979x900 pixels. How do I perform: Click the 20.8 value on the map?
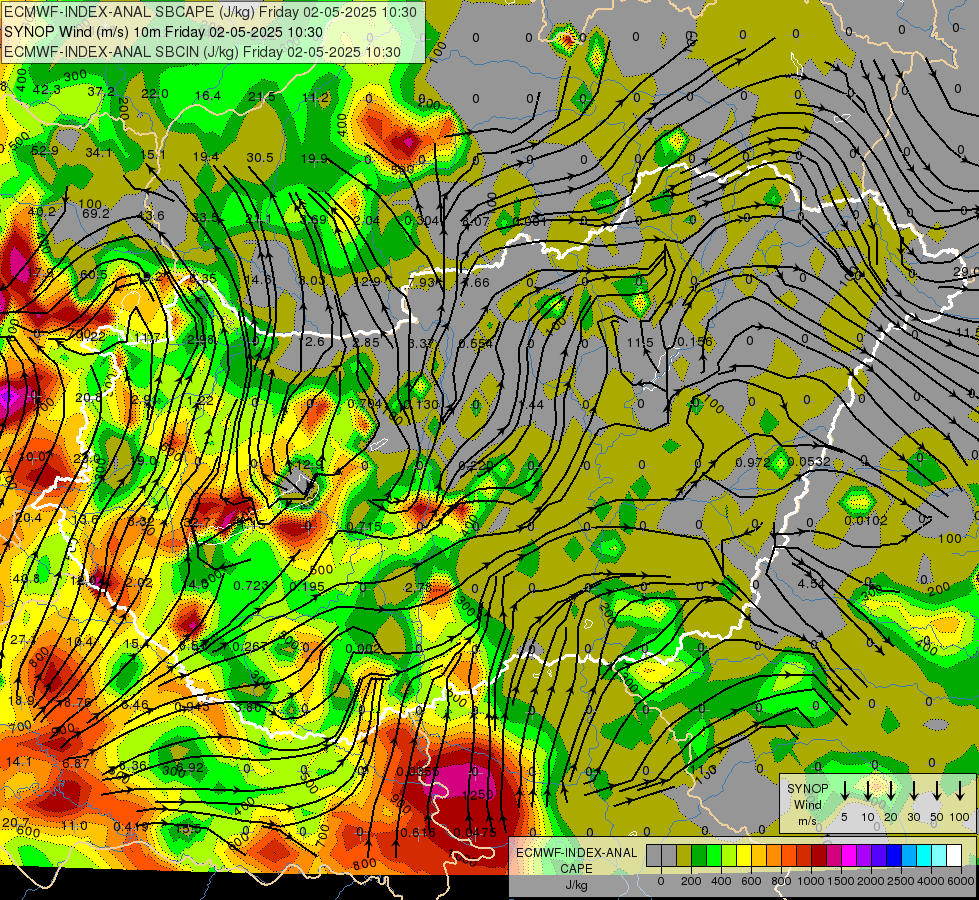tap(88, 397)
